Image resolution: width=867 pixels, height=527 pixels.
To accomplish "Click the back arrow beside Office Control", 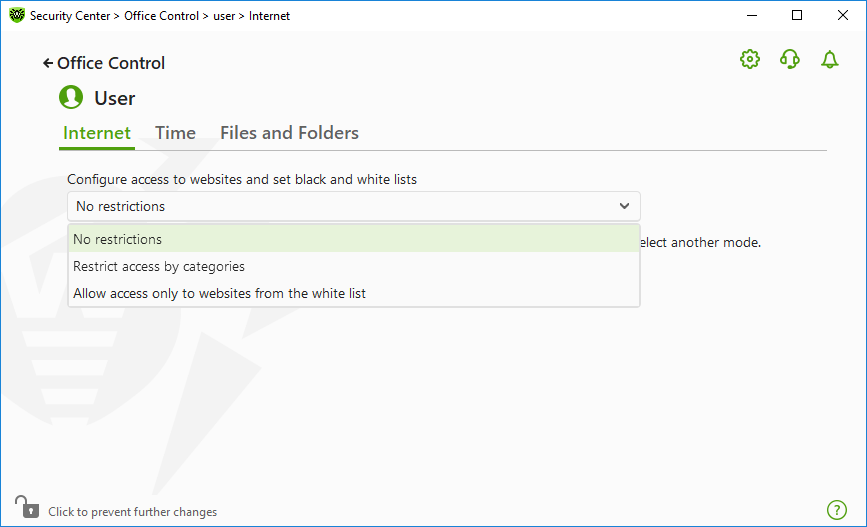I will [48, 64].
